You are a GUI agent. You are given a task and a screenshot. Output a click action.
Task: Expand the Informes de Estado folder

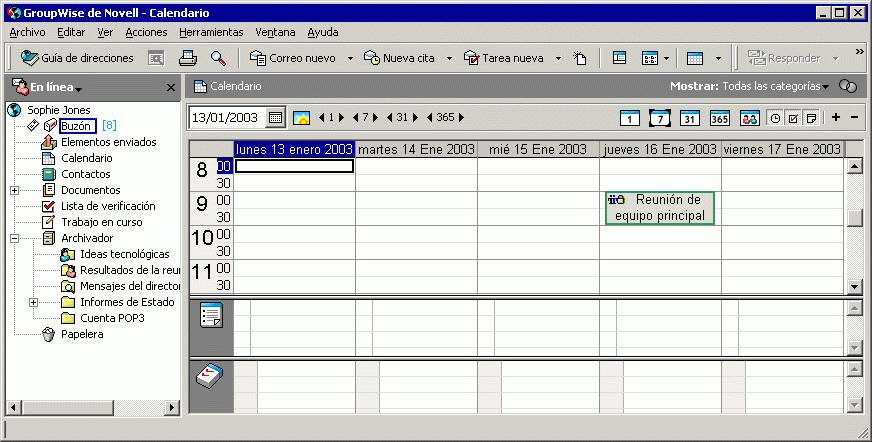(x=33, y=302)
